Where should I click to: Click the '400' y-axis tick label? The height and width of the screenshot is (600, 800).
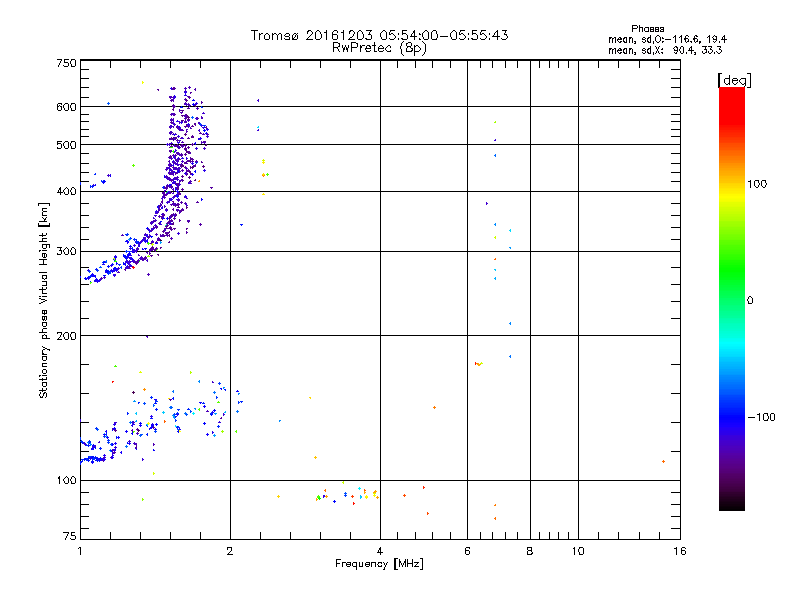pos(66,191)
